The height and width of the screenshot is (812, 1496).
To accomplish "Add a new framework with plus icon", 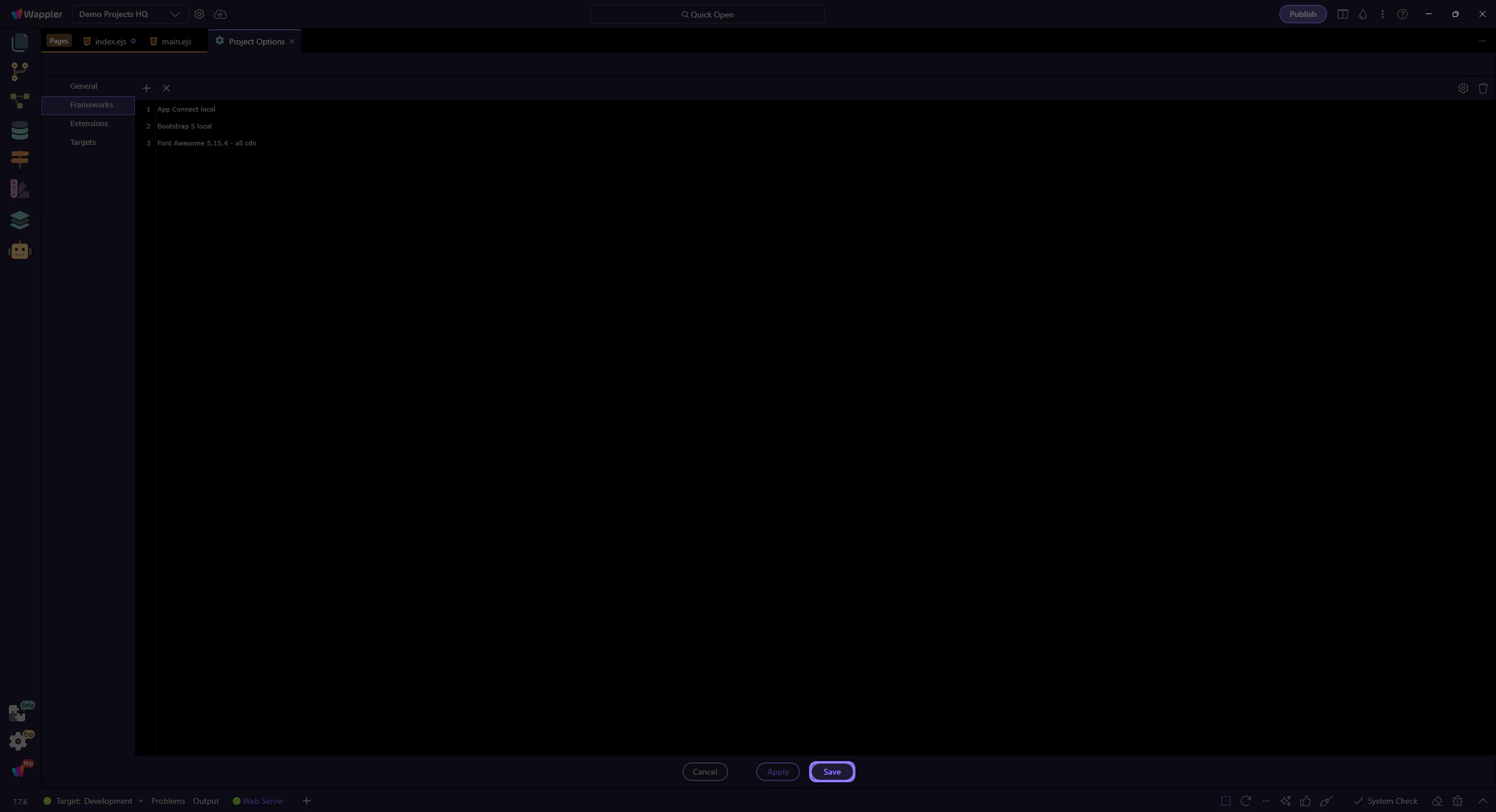I will pyautogui.click(x=146, y=88).
